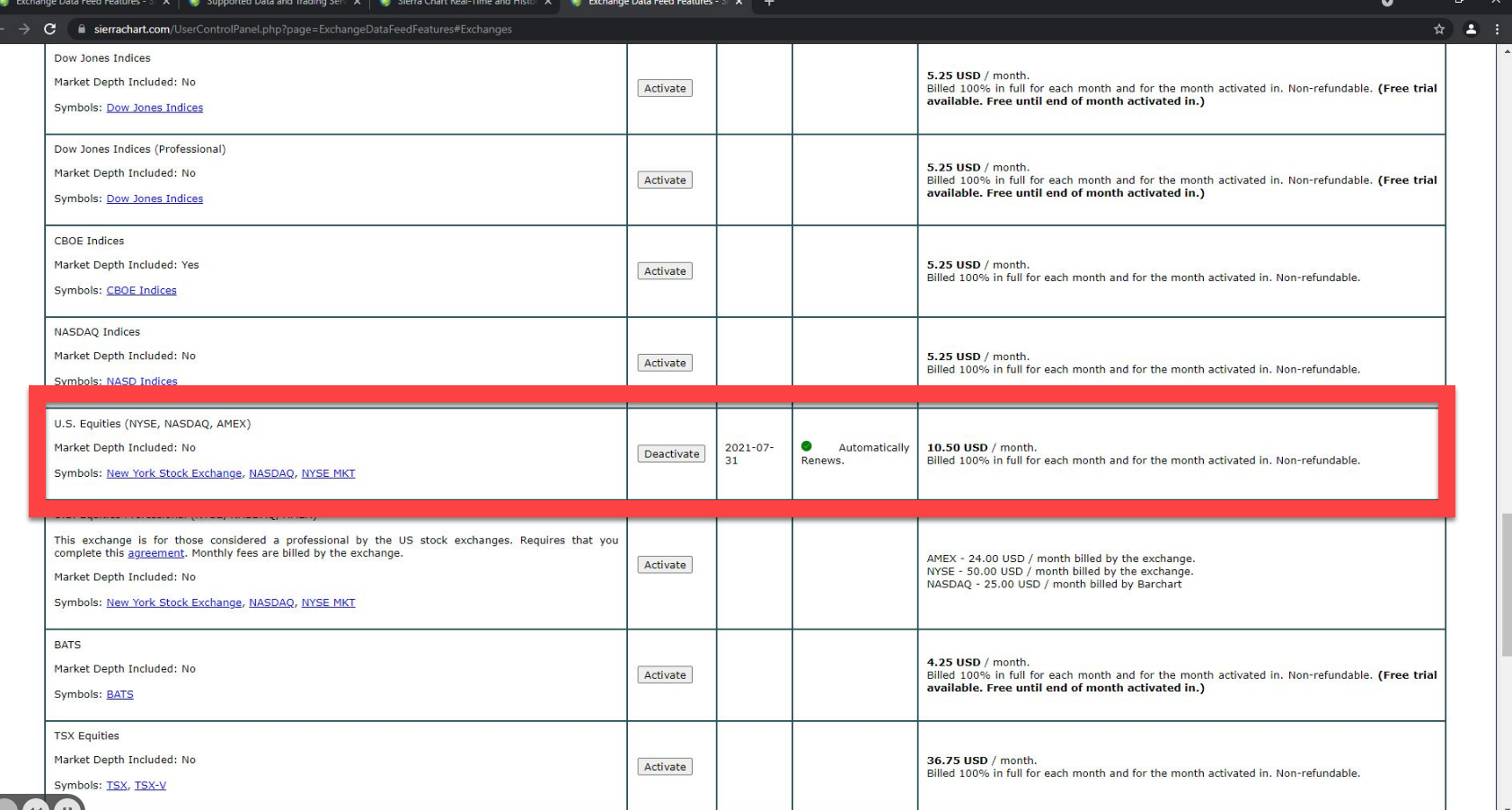
Task: Open the Chrome profile icon
Action: [1471, 29]
